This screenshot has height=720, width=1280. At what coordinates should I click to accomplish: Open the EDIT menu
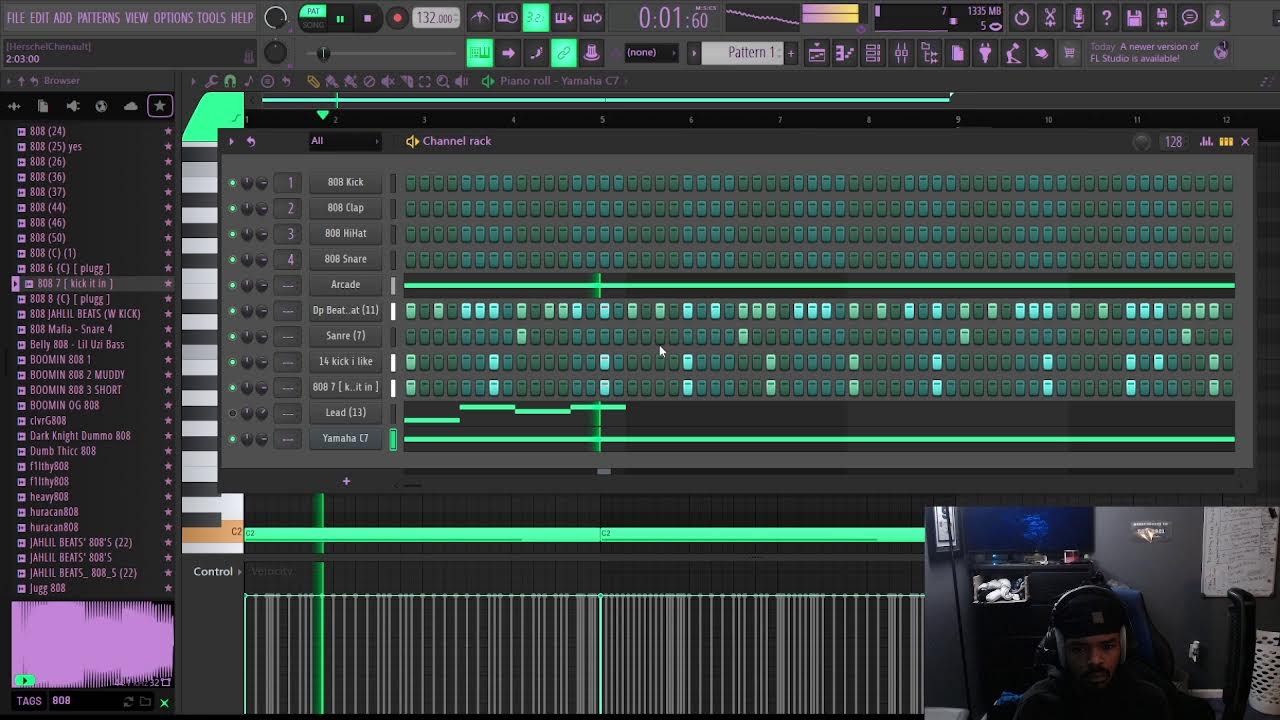click(39, 18)
